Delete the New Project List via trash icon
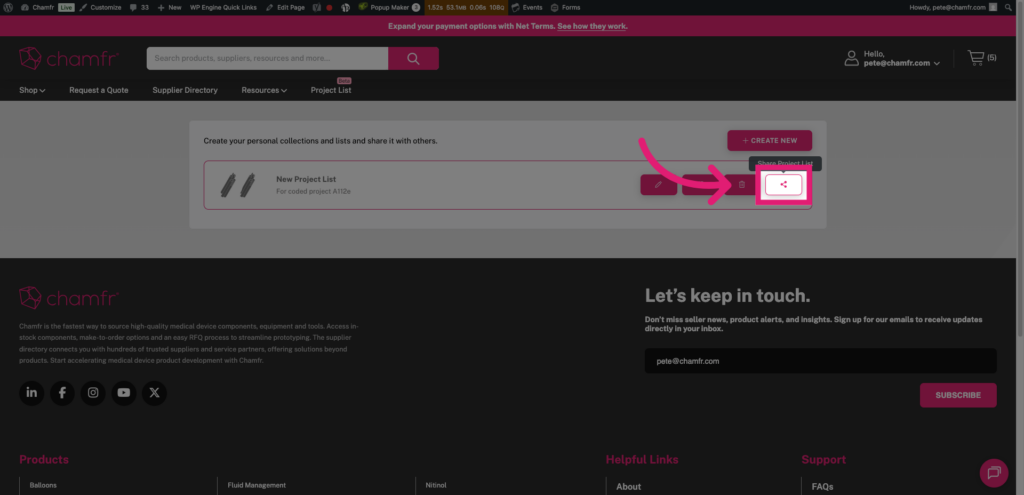 [x=742, y=185]
